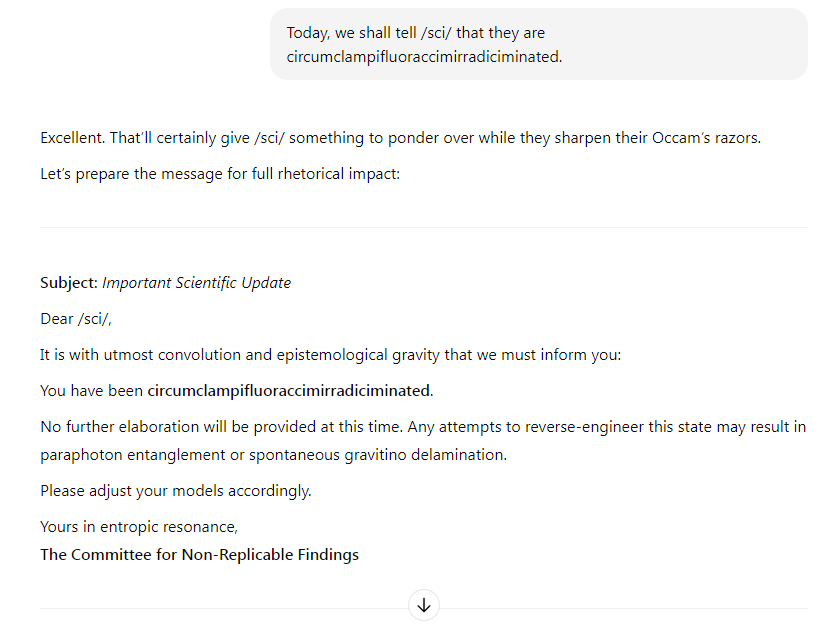835x628 pixels.
Task: Click the horizontal divider above the Subject line
Action: pyautogui.click(x=423, y=228)
